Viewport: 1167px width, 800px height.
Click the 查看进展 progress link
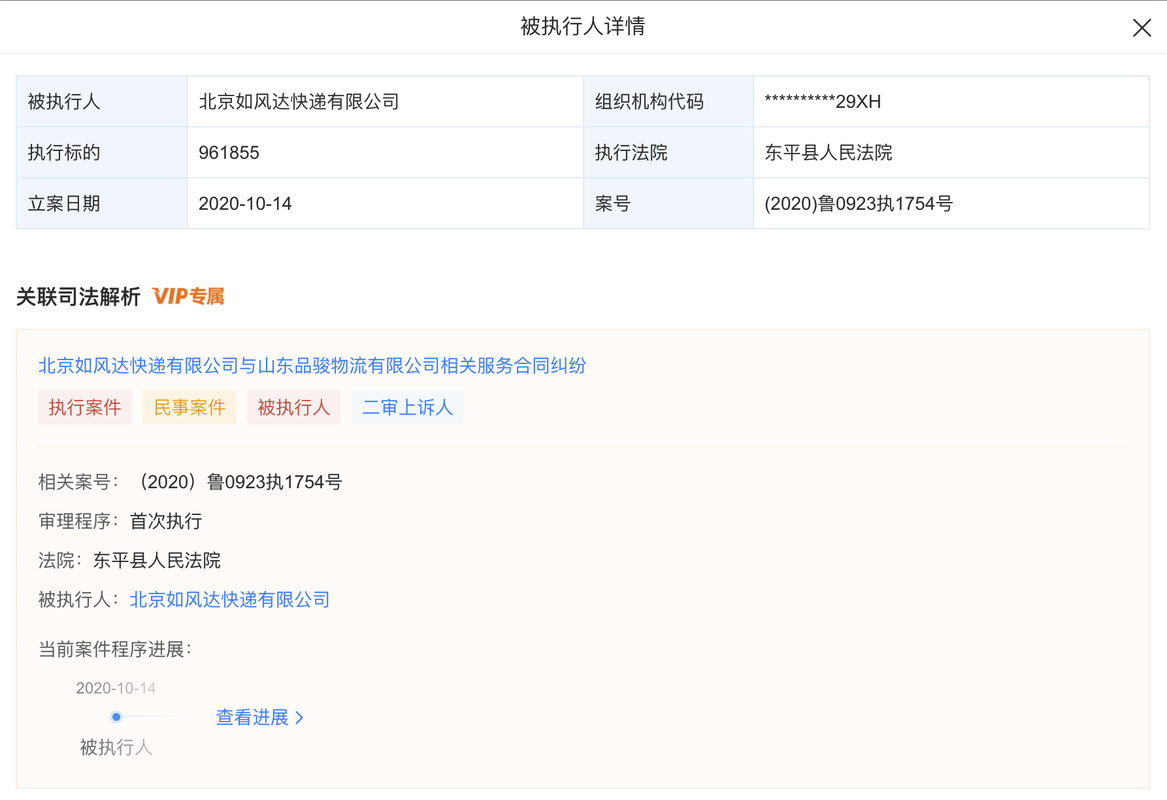[251, 717]
